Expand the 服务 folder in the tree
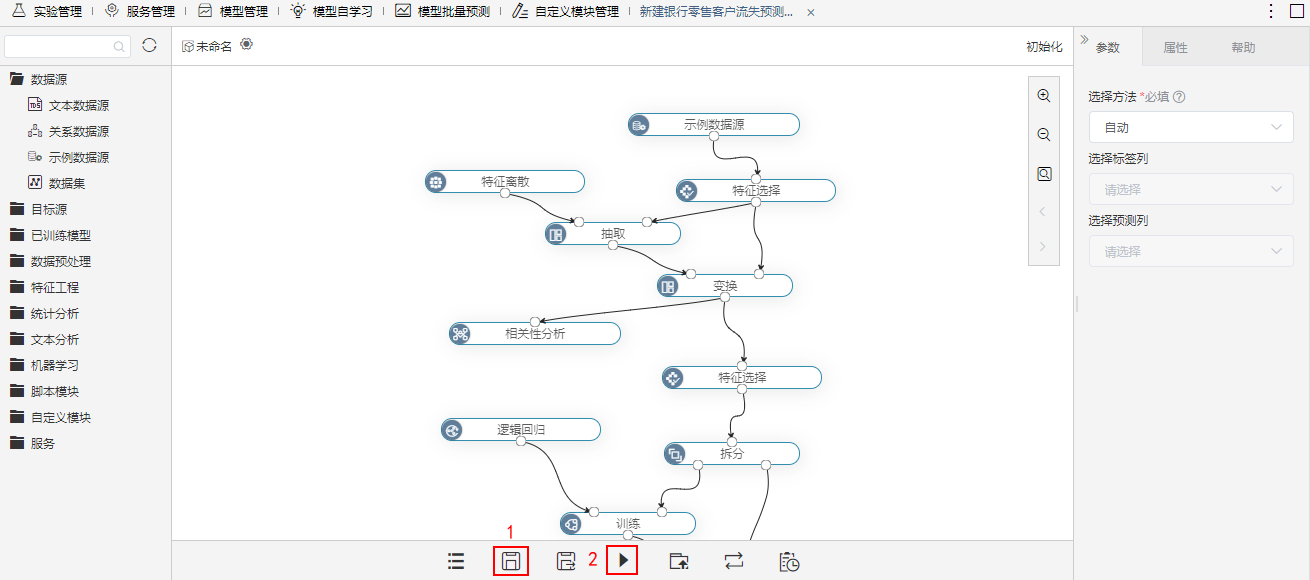 coord(32,443)
